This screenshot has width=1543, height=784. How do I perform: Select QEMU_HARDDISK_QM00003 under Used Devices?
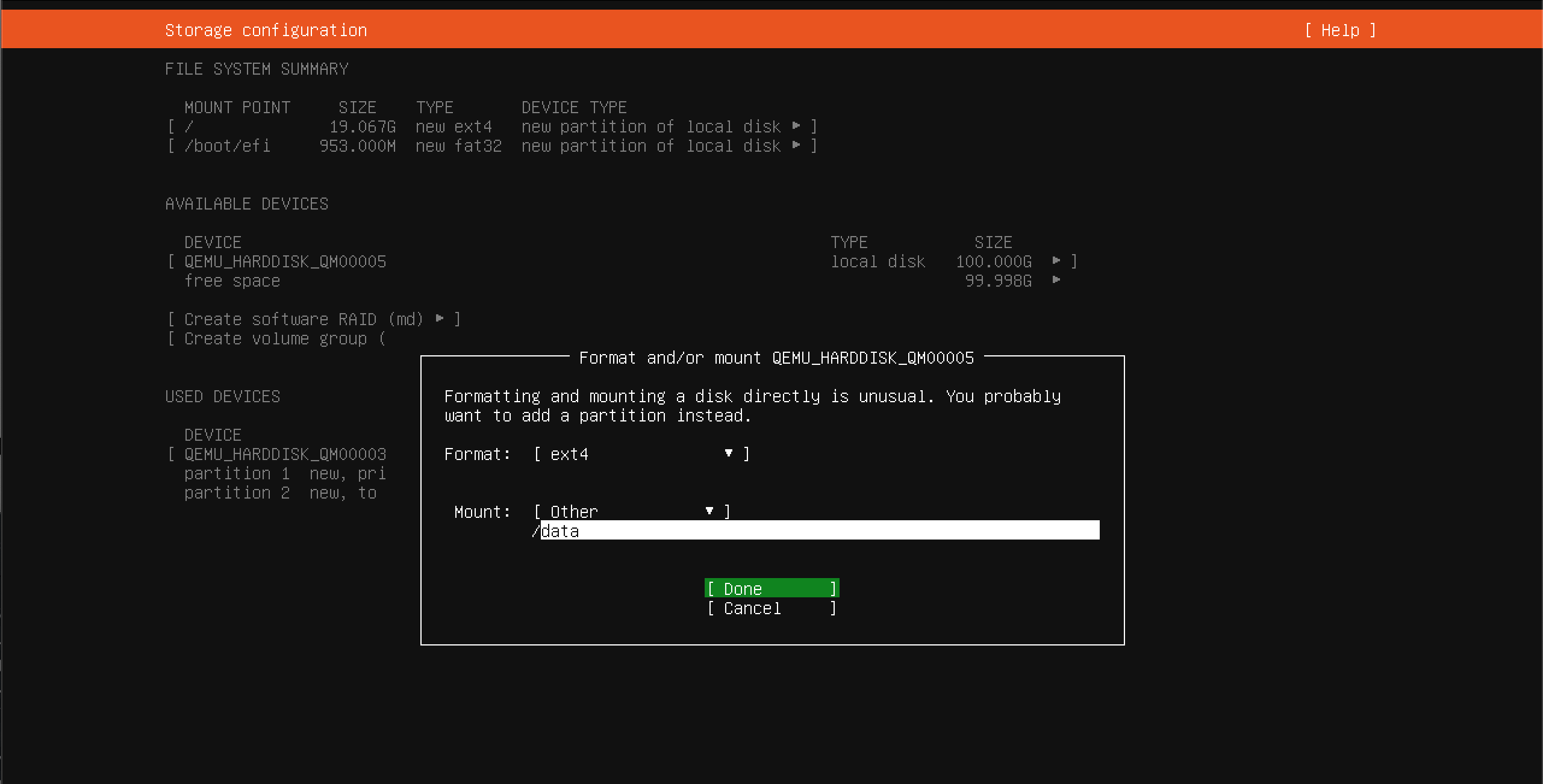click(284, 454)
